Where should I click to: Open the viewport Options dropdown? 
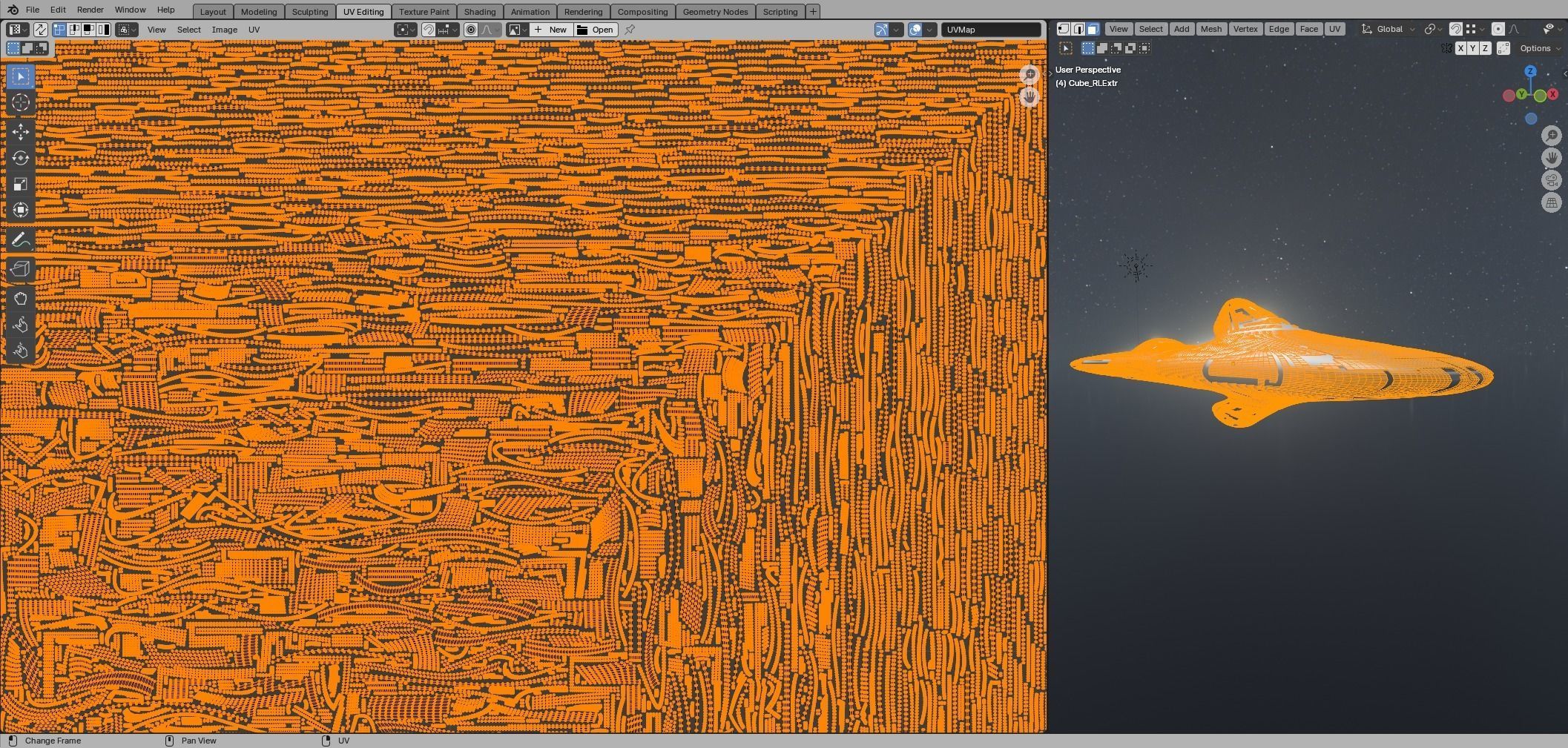coord(1540,48)
